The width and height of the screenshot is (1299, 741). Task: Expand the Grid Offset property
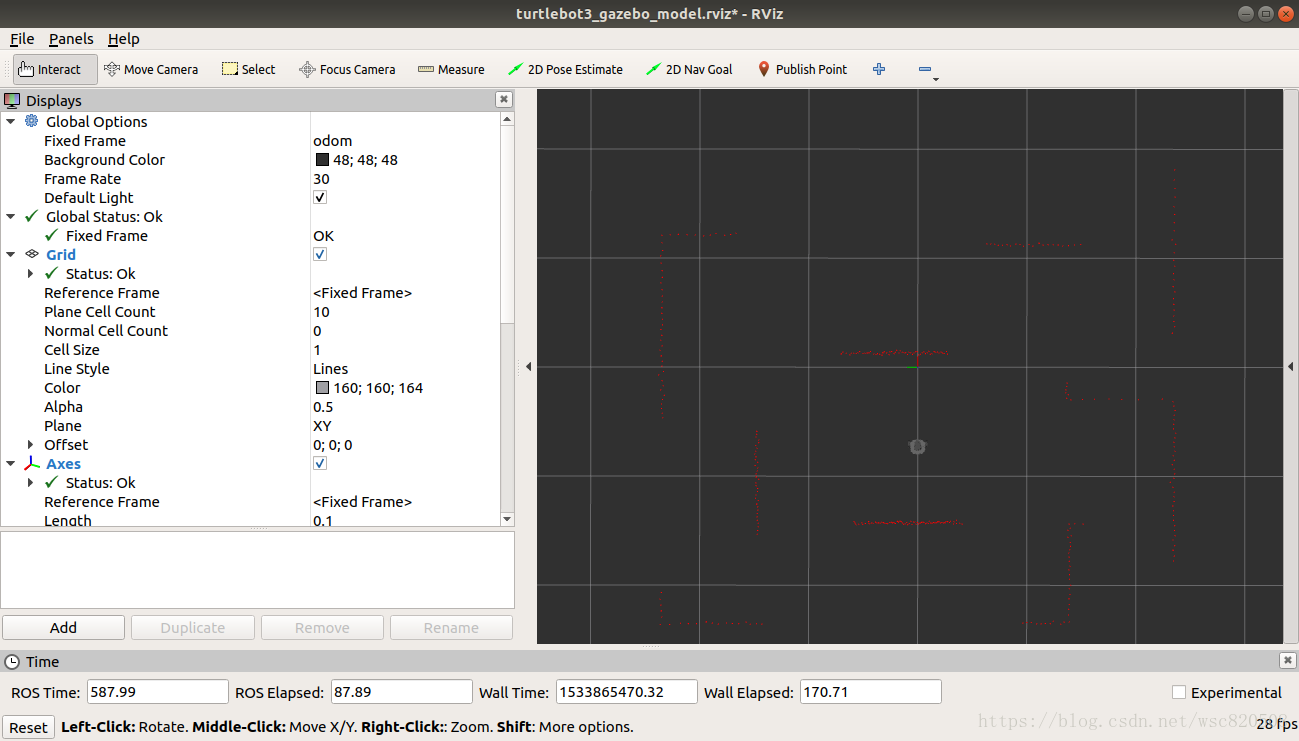pos(31,445)
